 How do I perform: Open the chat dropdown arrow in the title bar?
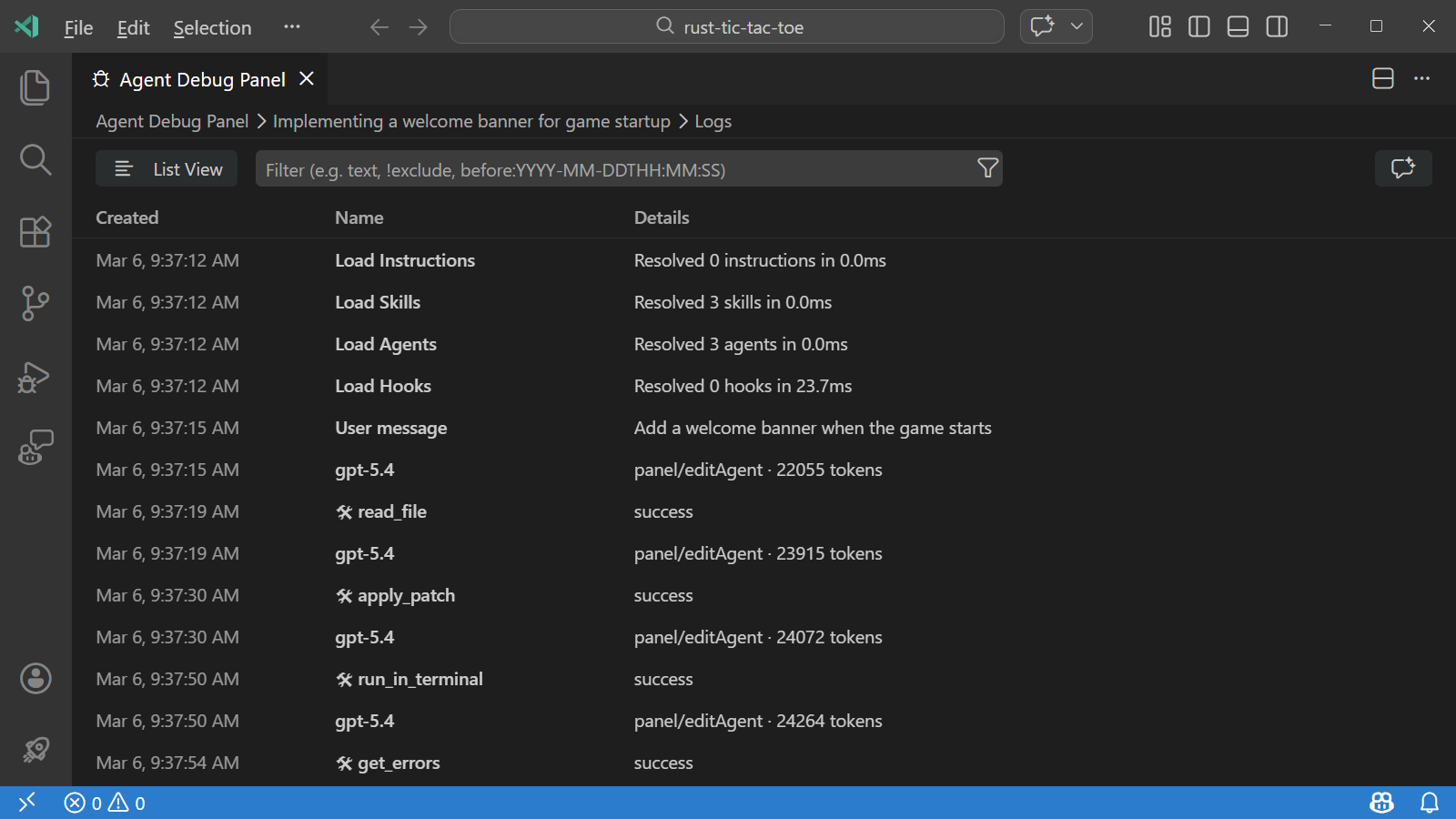[x=1076, y=26]
